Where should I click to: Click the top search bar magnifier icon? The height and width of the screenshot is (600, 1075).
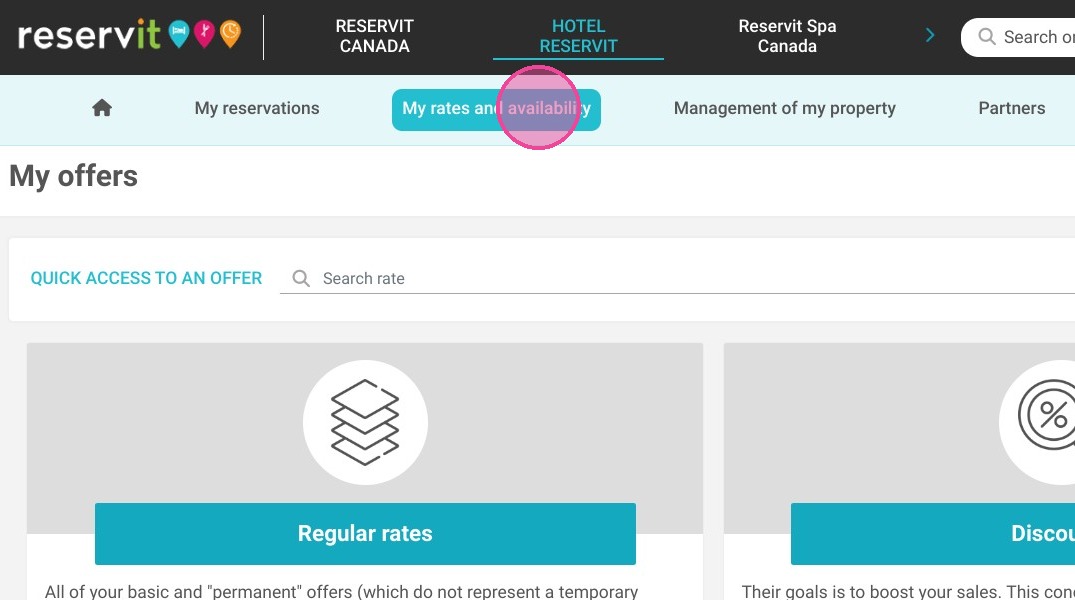tap(987, 36)
